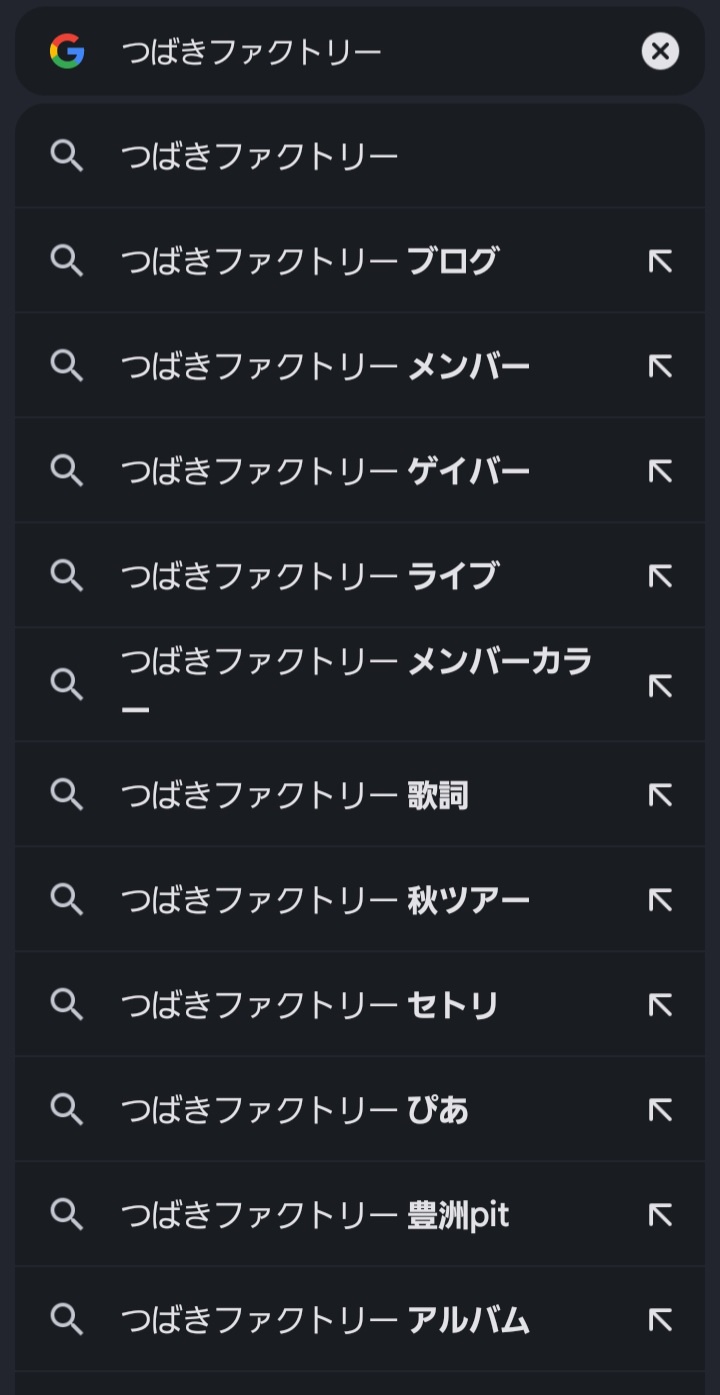Click magnifier icon beside セトリ suggestion
Image resolution: width=720 pixels, height=1395 pixels.
coord(67,1005)
